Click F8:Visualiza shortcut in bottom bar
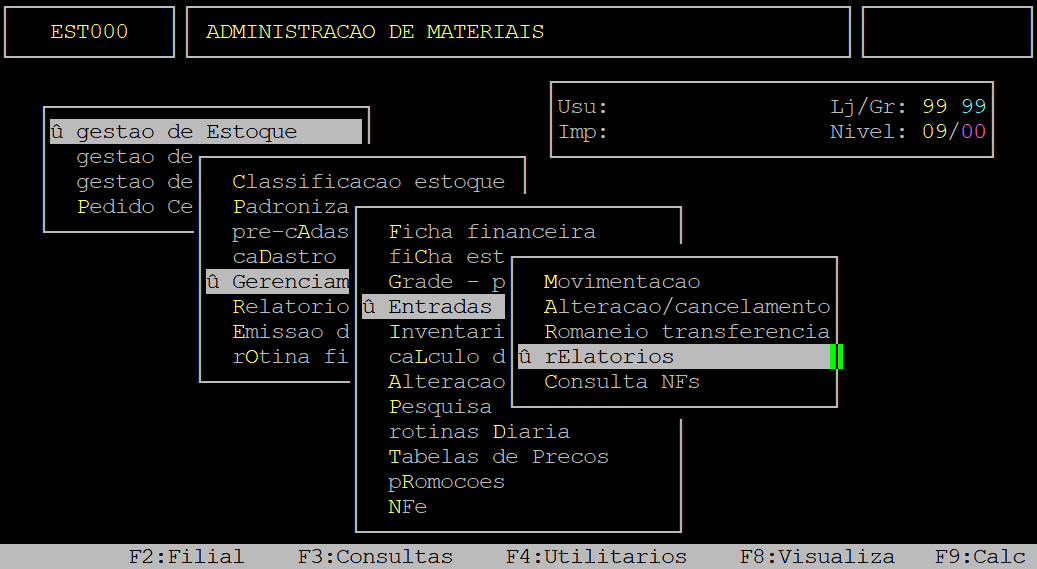 point(817,557)
